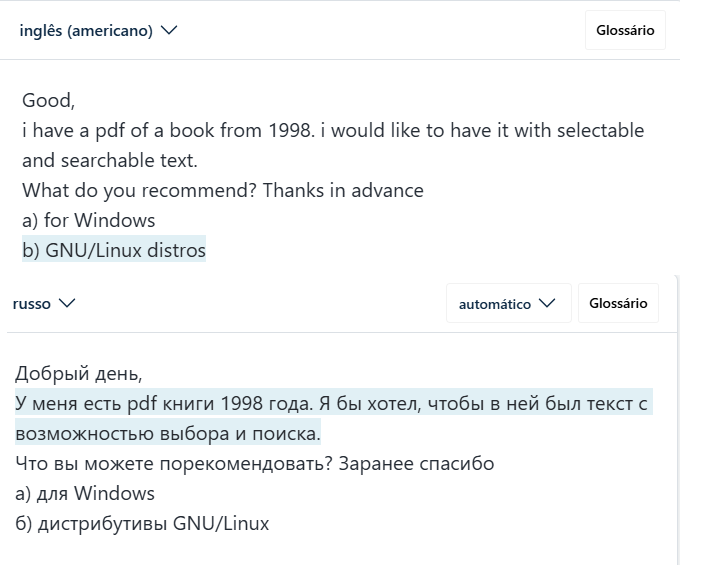716x565 pixels.
Task: Click the chevron beside "inglês (americano)"
Action: click(169, 31)
